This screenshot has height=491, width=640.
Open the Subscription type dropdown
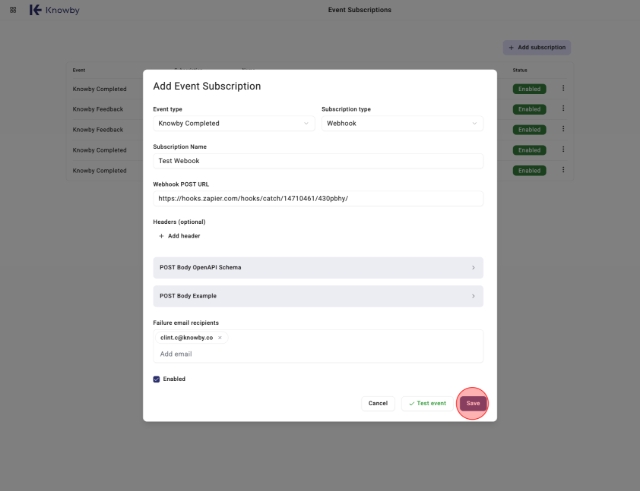tap(402, 123)
